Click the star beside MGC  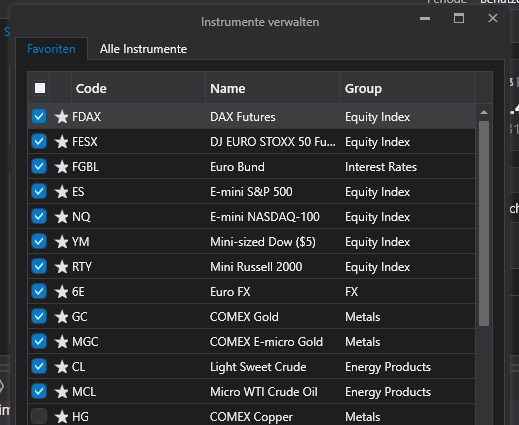pos(62,342)
